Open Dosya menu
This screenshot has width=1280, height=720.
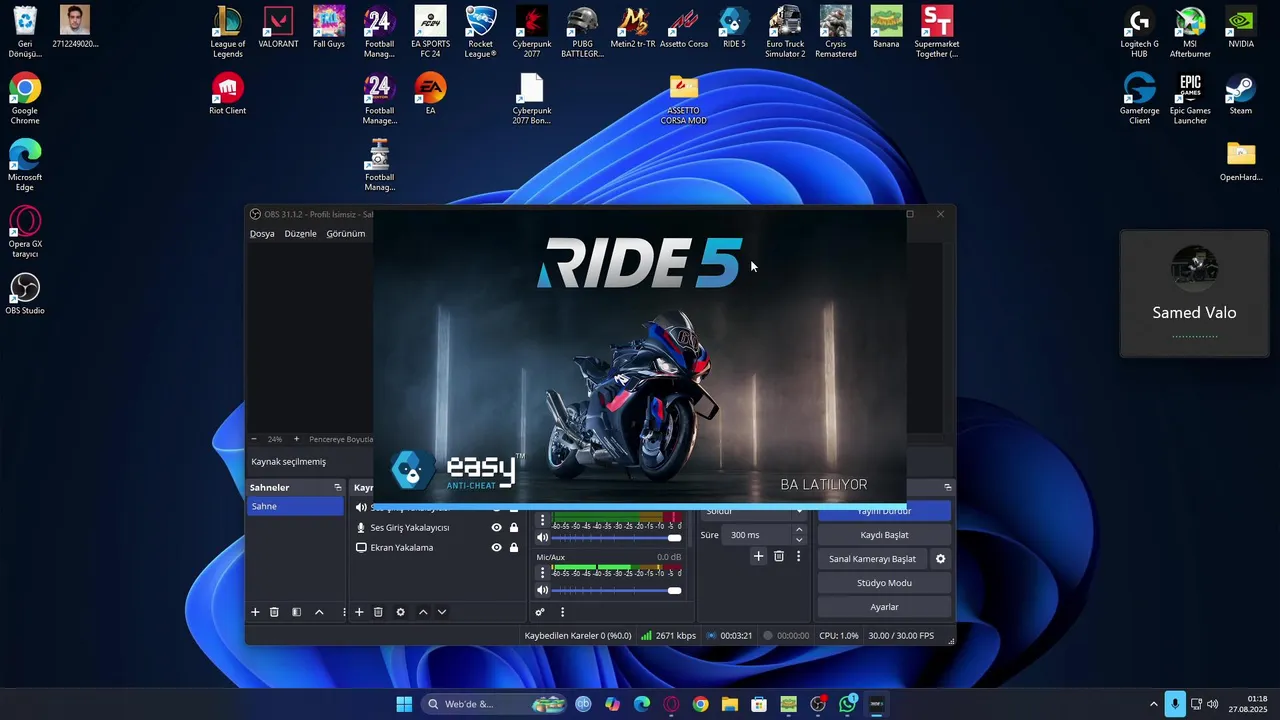[262, 234]
